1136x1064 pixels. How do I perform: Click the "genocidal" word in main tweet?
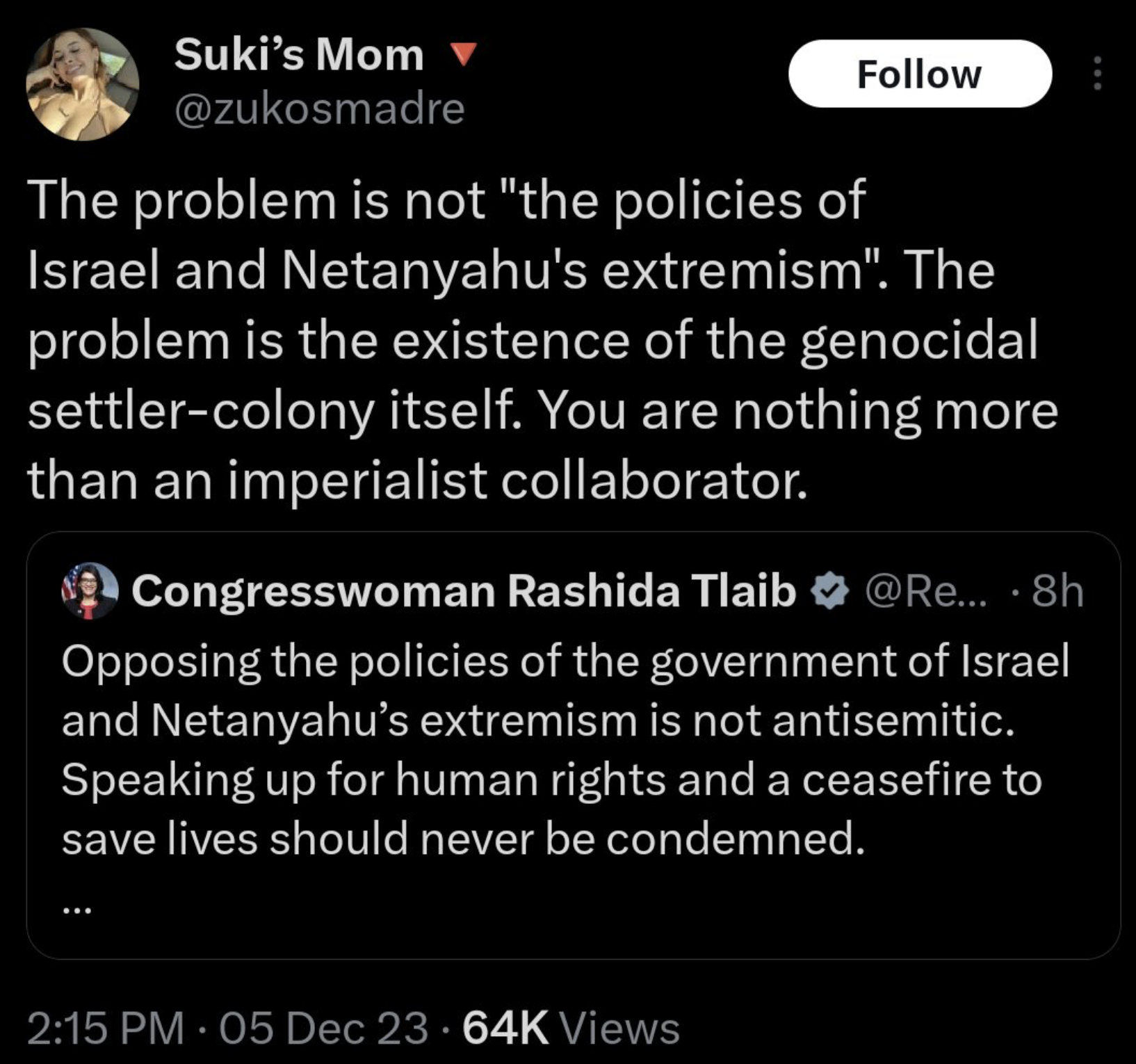tap(918, 340)
